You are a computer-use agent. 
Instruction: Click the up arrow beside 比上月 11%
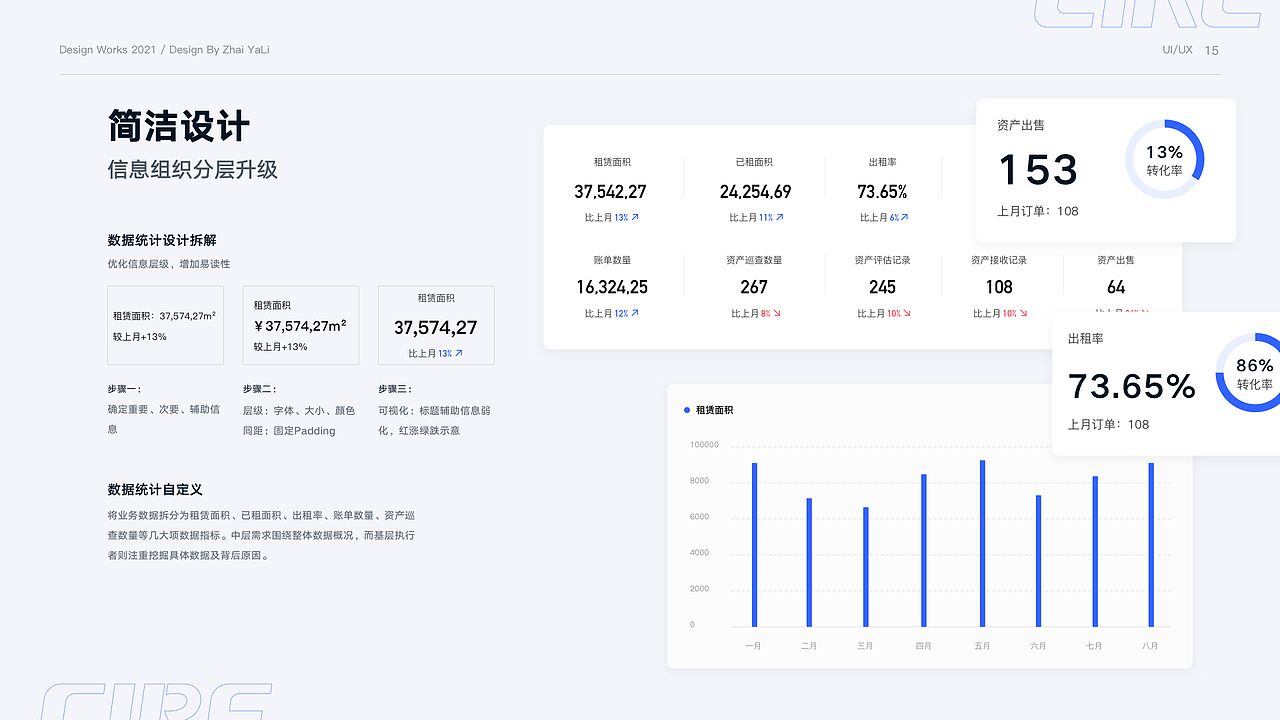(779, 217)
